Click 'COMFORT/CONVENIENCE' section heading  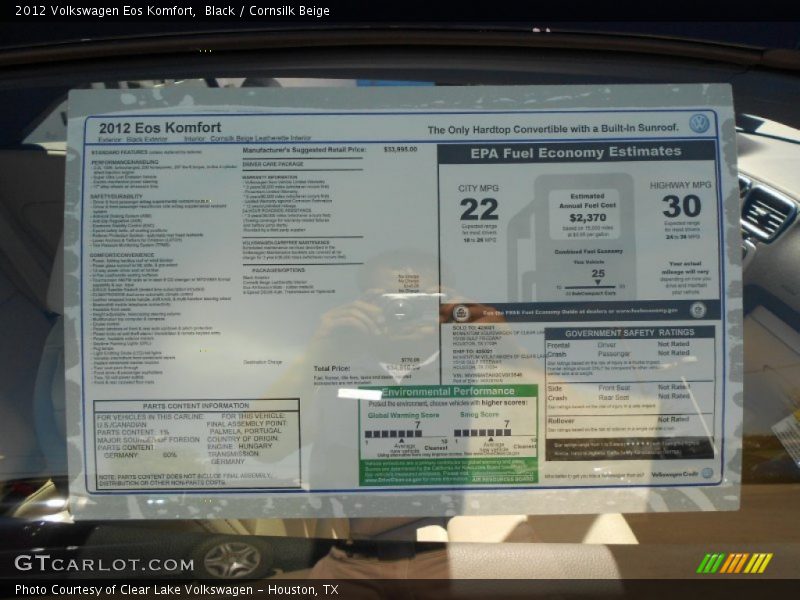121,255
